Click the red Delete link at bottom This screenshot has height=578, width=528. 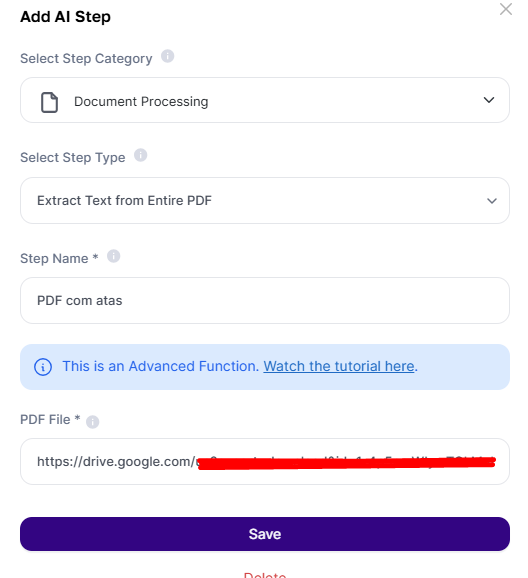coord(265,575)
